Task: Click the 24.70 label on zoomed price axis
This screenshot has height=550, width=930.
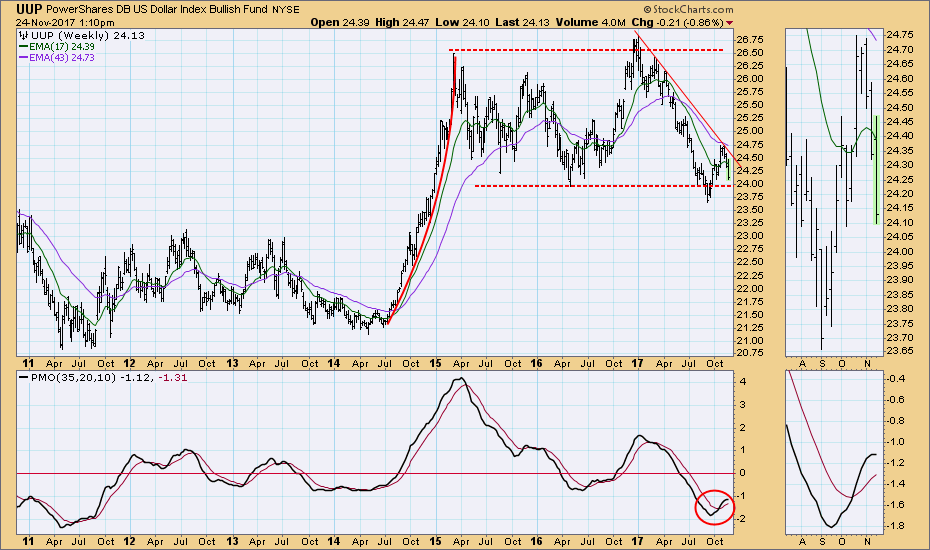Action: (x=901, y=49)
